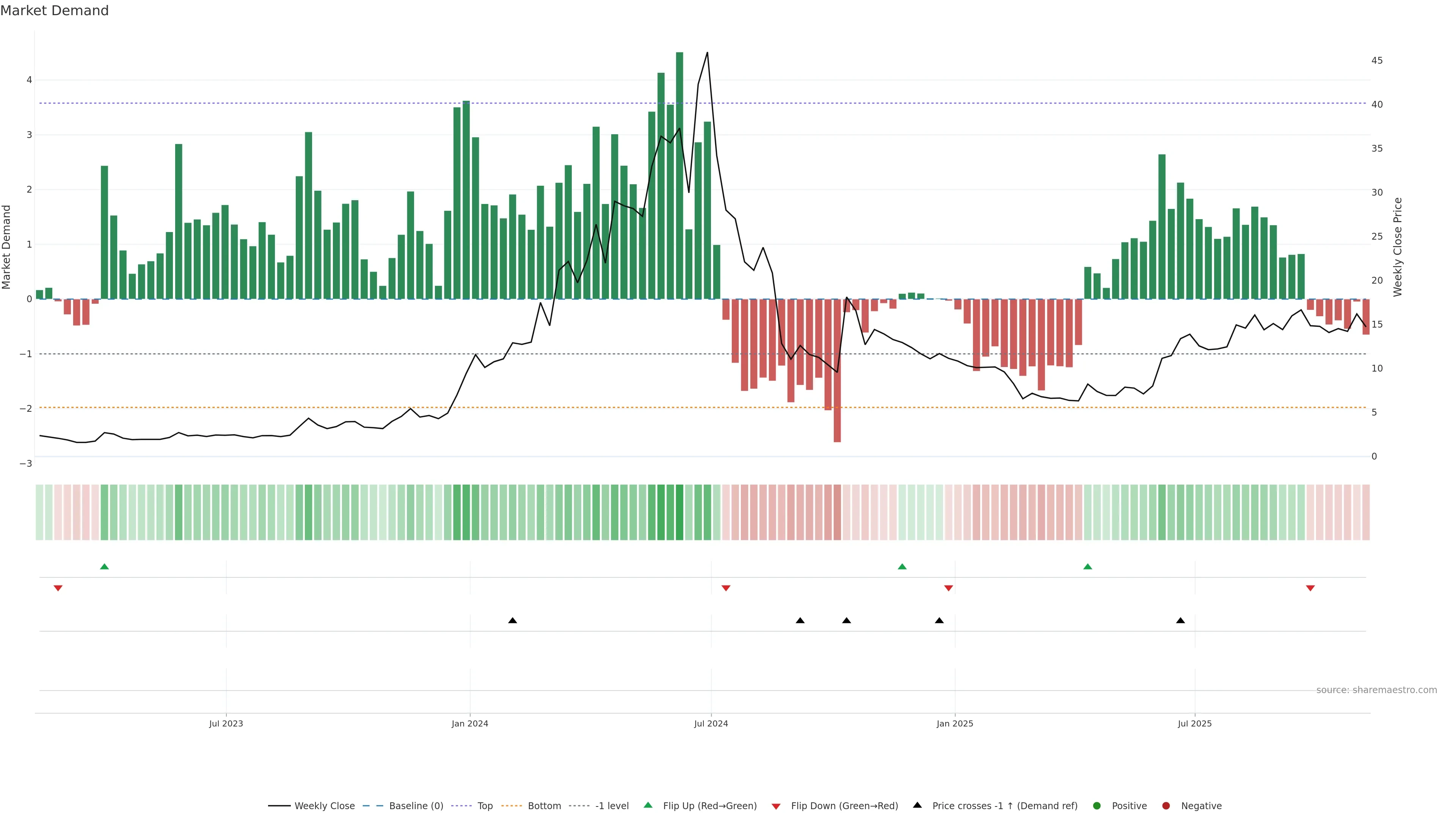The width and height of the screenshot is (1456, 819).
Task: Click the black price-cross marker before Jul 2025
Action: [1180, 621]
